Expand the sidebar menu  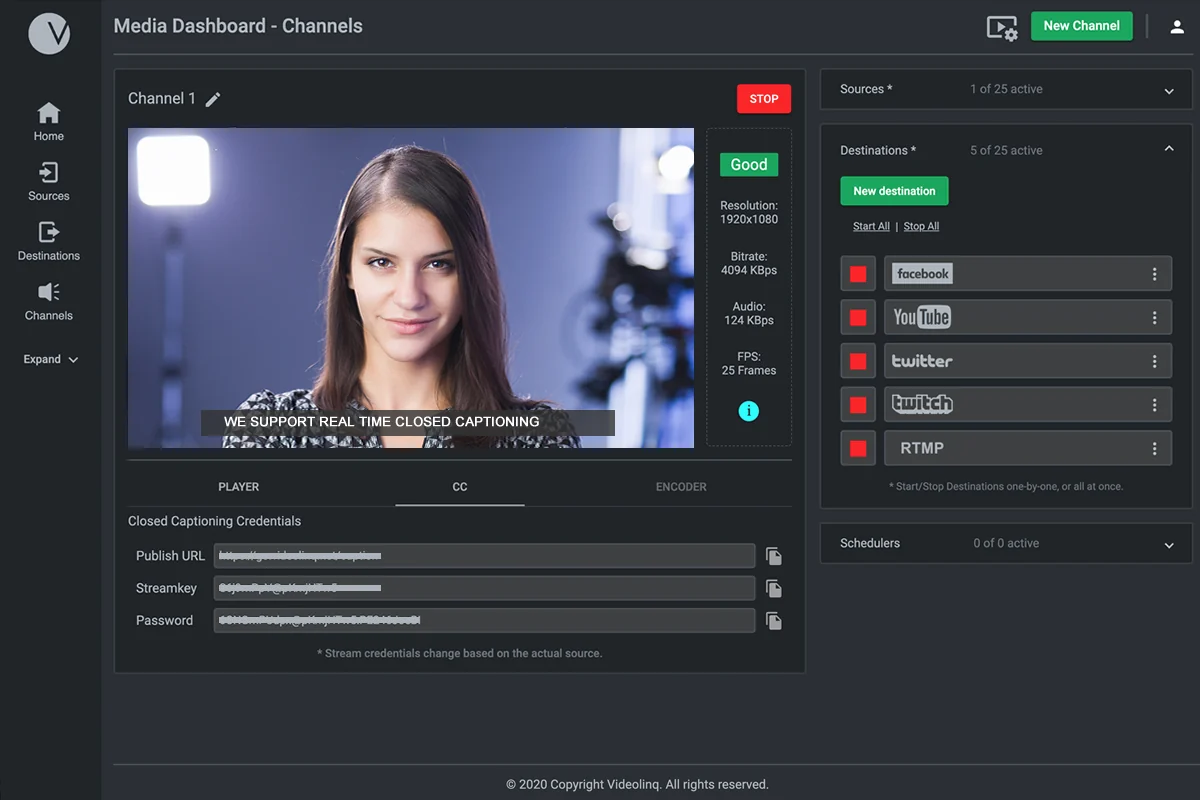51,359
